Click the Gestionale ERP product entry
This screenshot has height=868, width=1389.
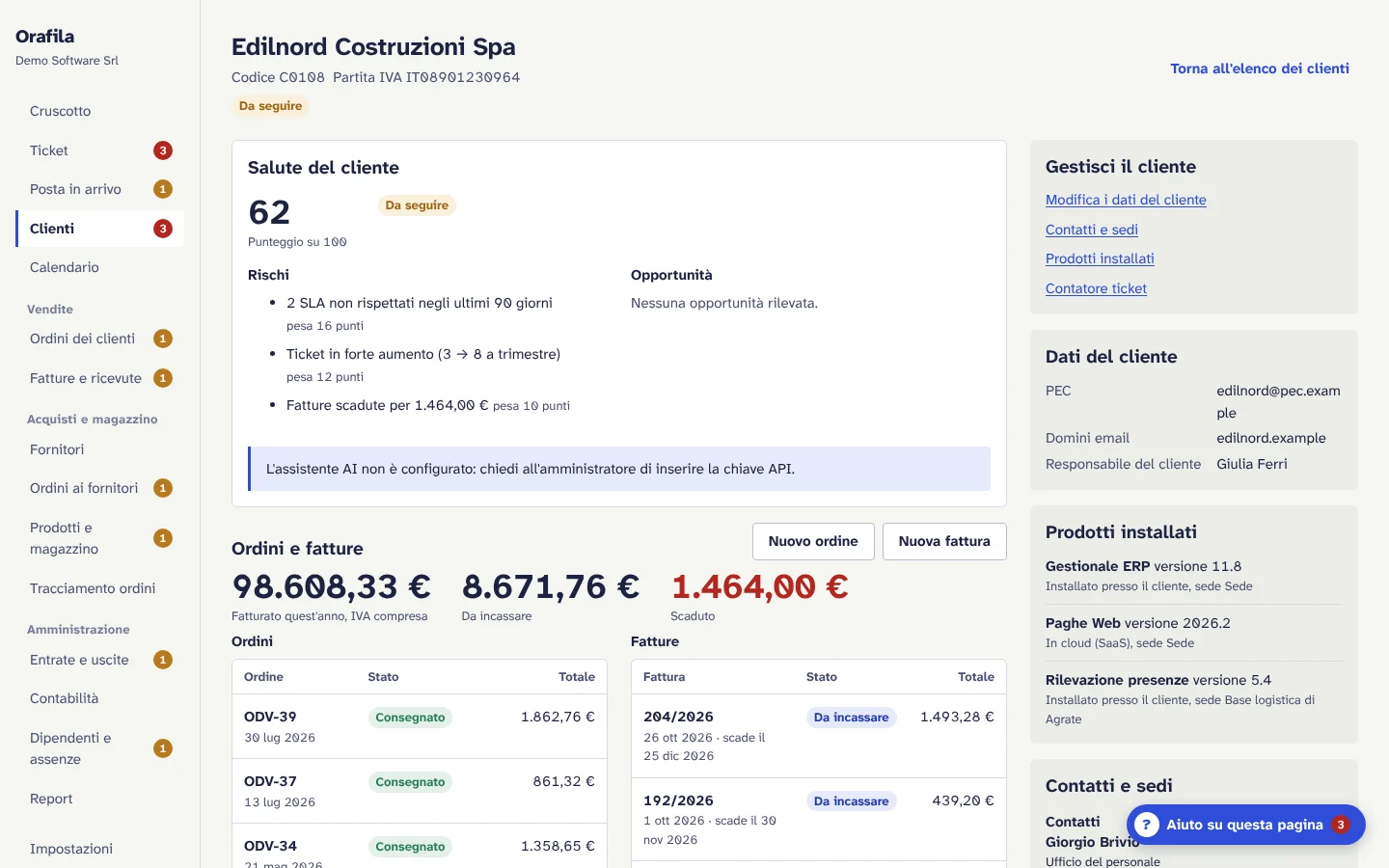click(x=1194, y=576)
